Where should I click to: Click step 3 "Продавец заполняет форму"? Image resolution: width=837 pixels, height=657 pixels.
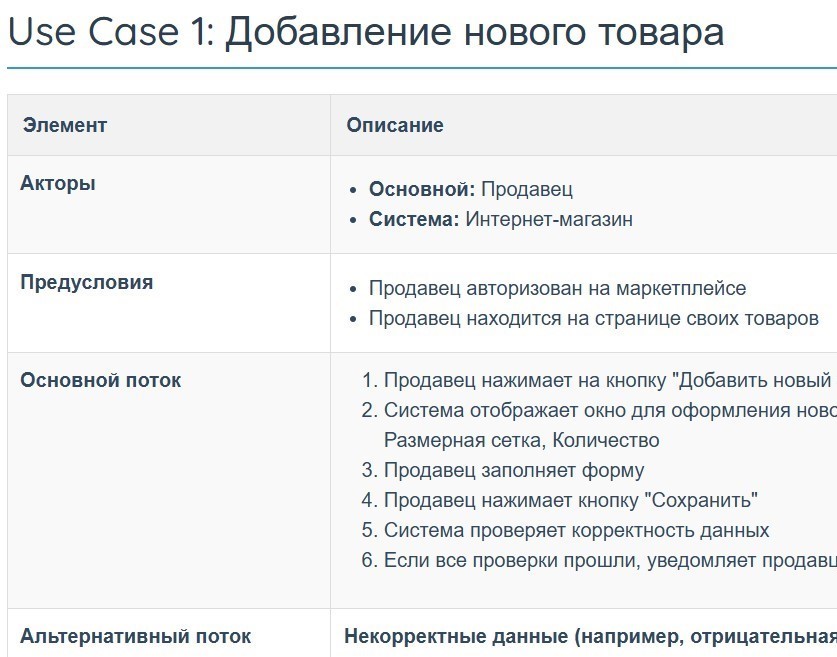point(514,470)
